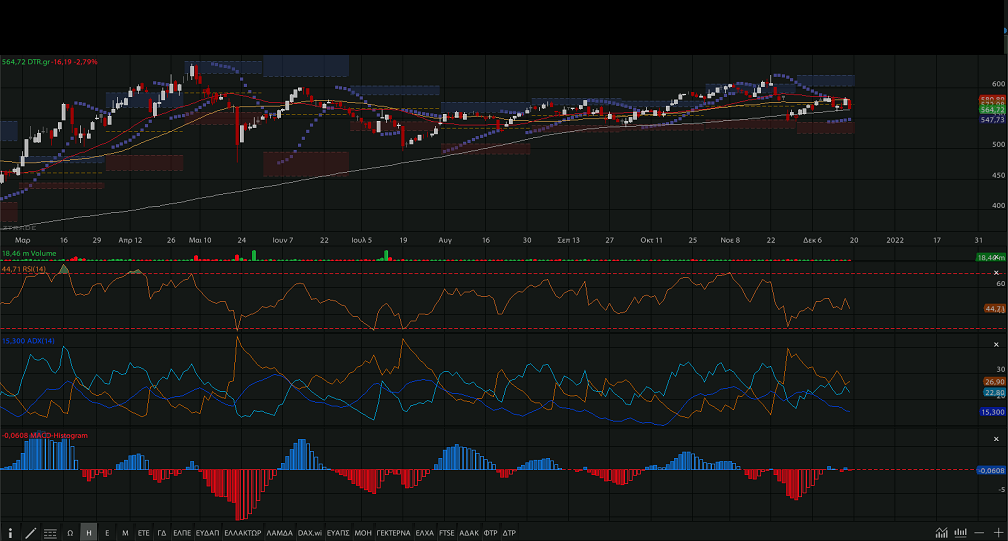Close the MACD Histogram panel

[996, 439]
